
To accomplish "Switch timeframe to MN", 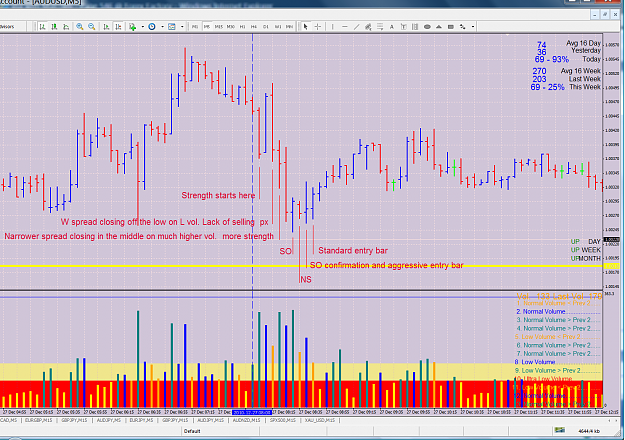I will coord(289,27).
